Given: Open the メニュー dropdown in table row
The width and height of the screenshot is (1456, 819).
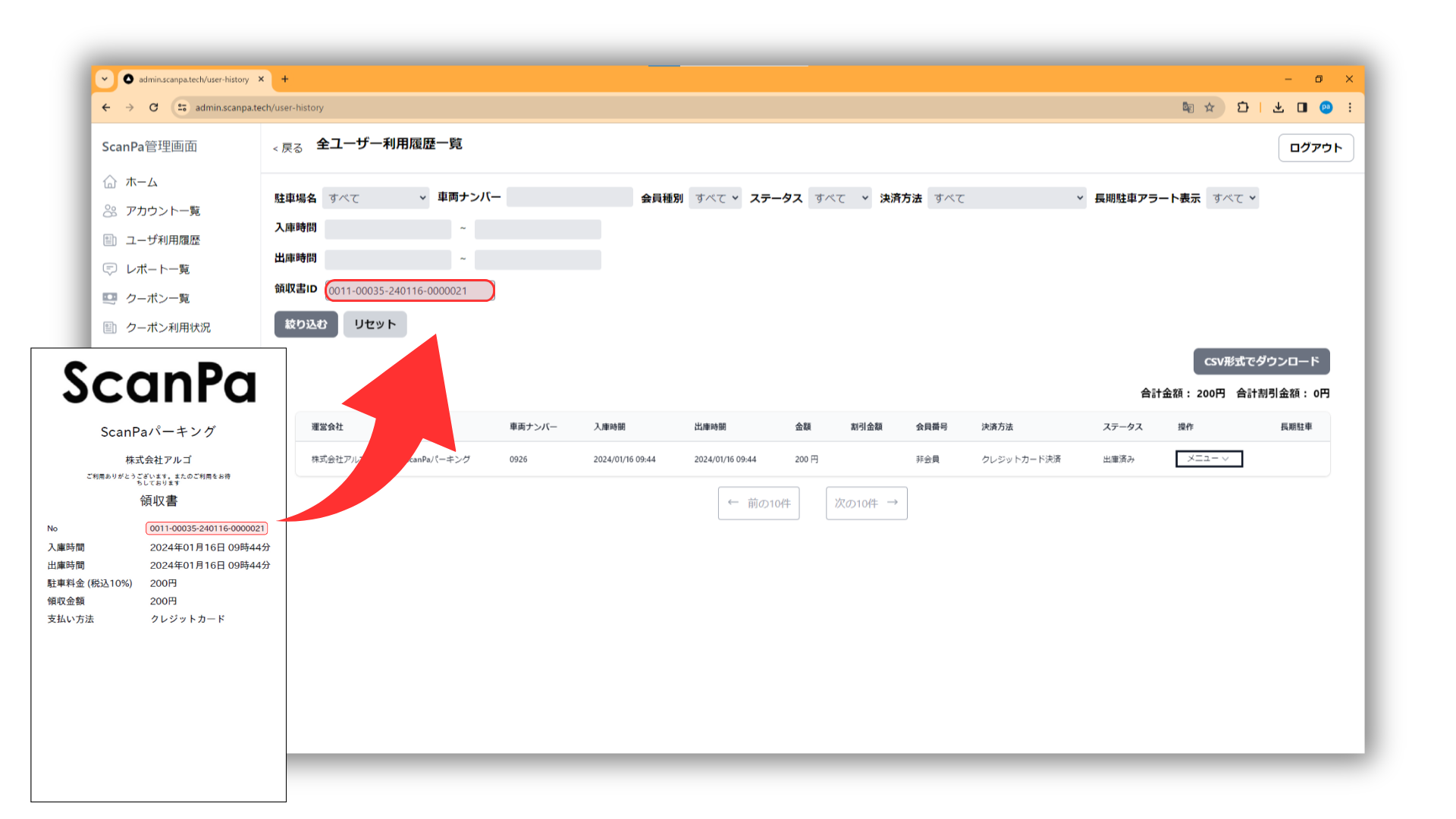Looking at the screenshot, I should click(1209, 459).
